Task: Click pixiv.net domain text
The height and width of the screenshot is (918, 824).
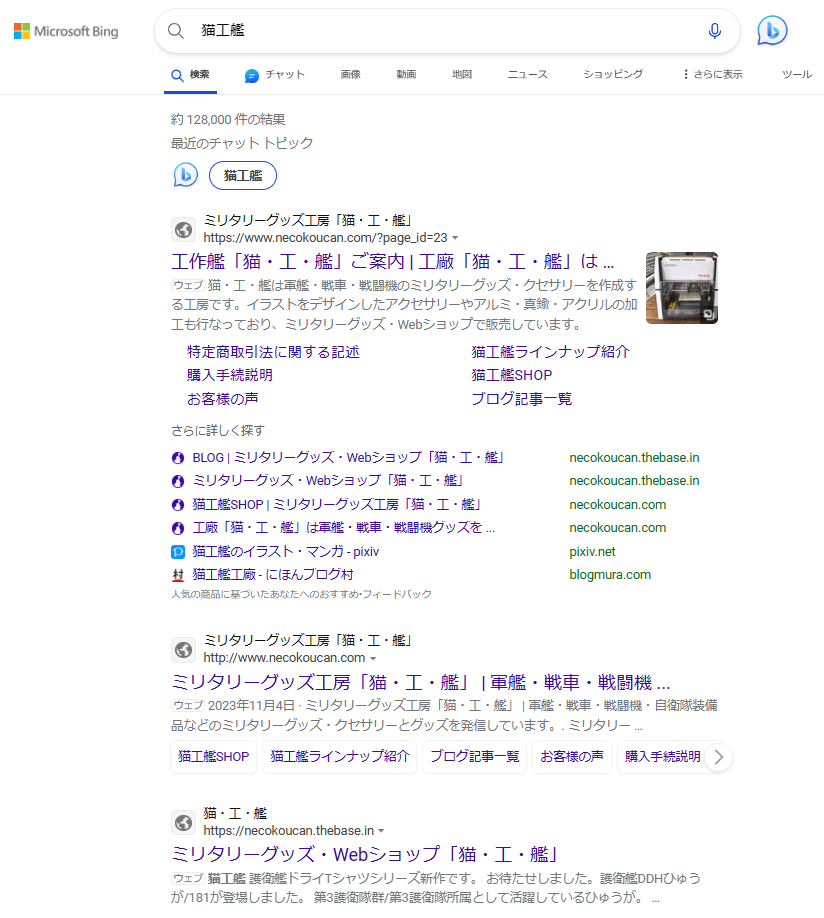Action: pyautogui.click(x=592, y=552)
